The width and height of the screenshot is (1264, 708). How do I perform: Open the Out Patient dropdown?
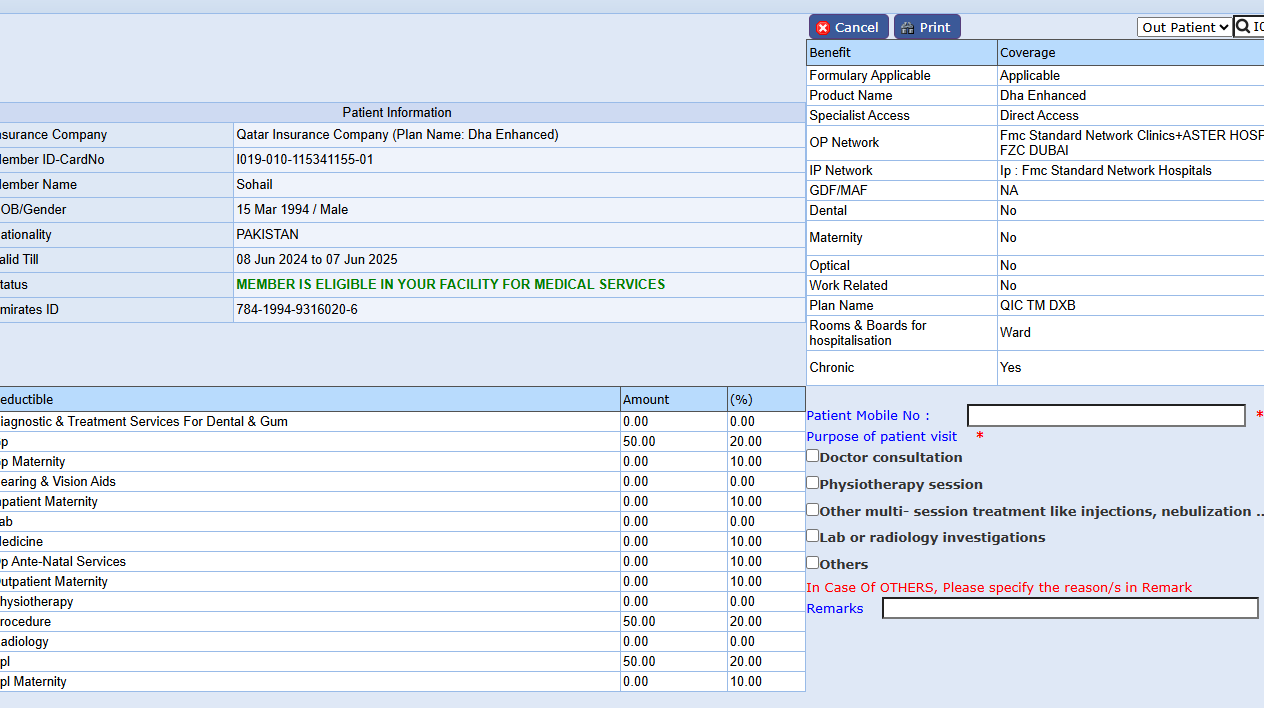(x=1184, y=27)
